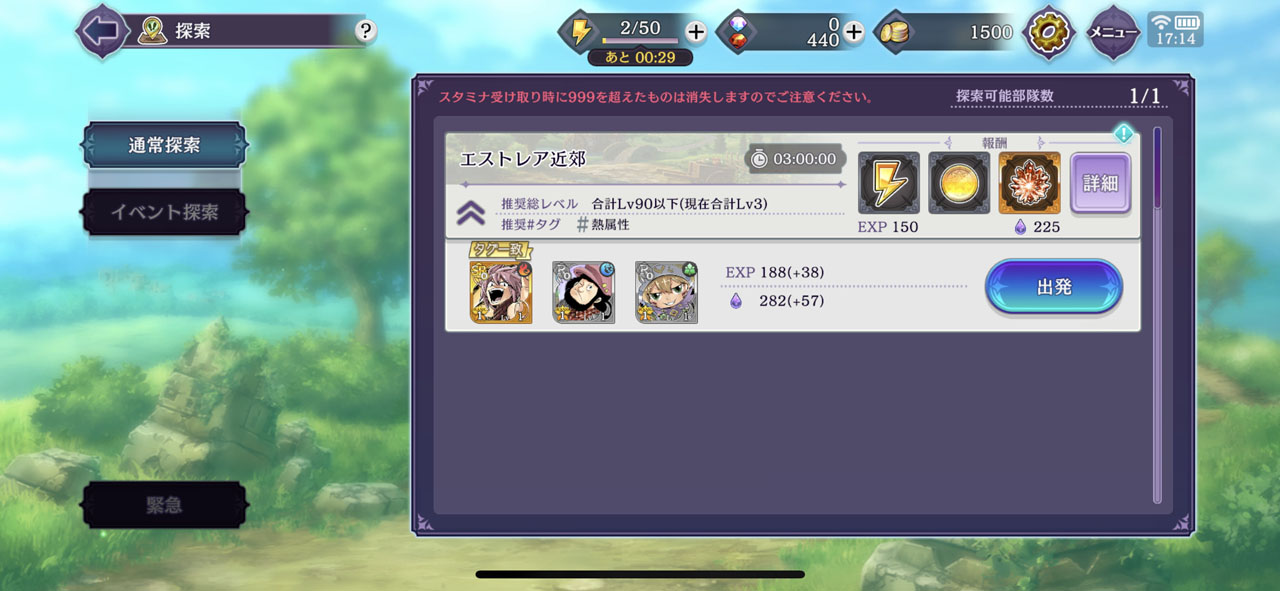Add stamina with the plus icon
The height and width of the screenshot is (591, 1280).
point(696,32)
